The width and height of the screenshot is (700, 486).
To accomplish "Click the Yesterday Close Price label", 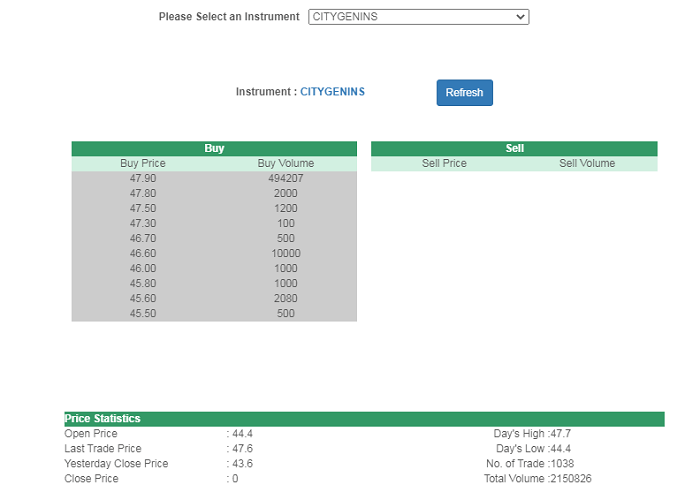I will 116,464.
